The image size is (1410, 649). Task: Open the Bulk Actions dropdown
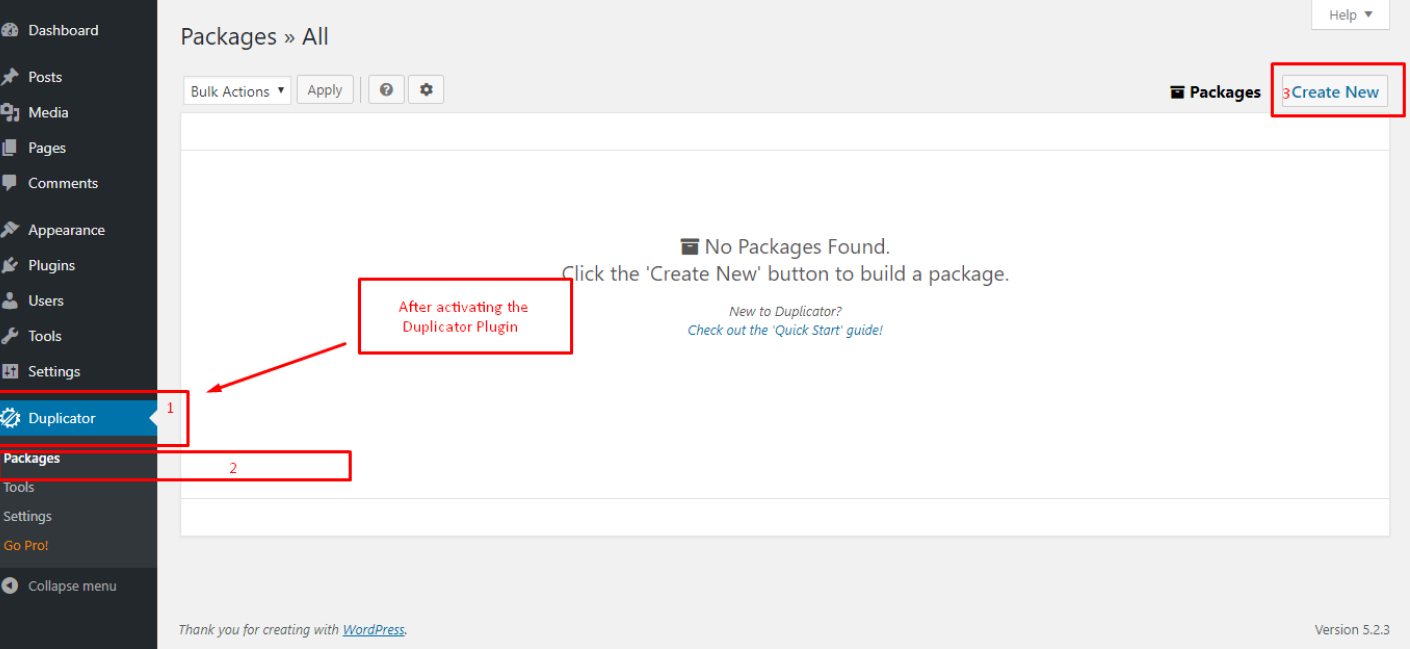238,91
